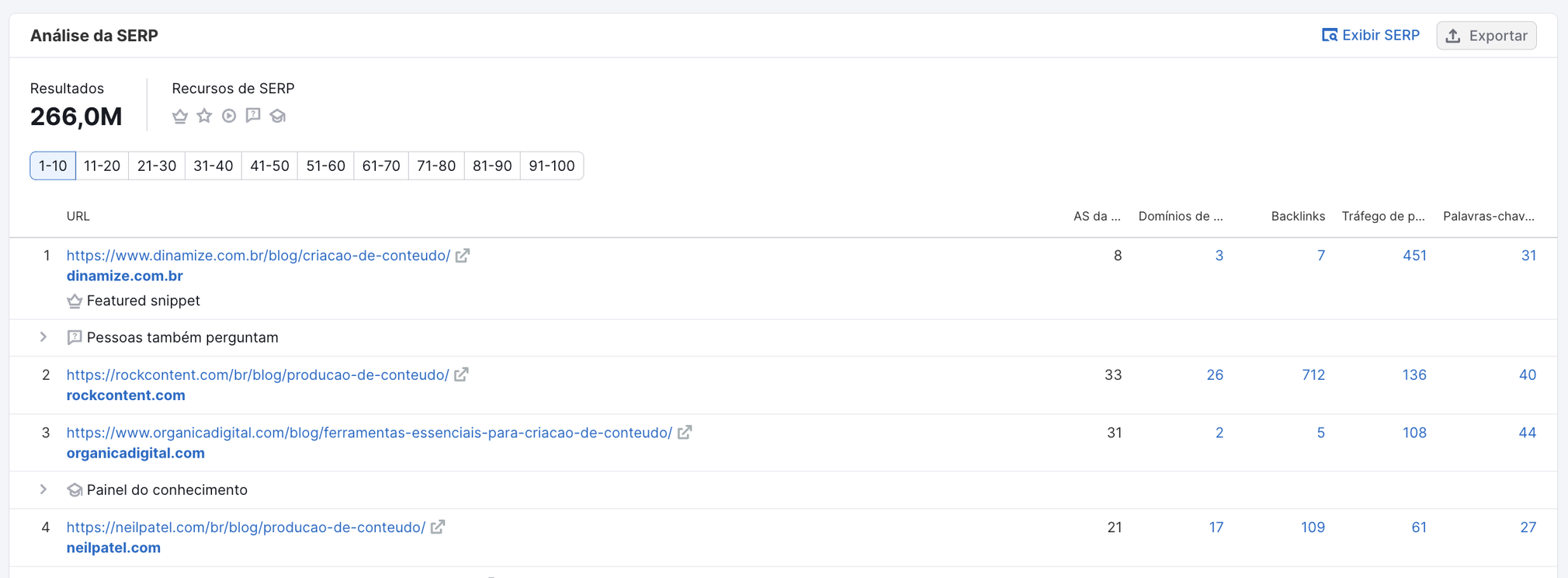The image size is (1568, 578).
Task: Click backlinks value 712 for rockcontent
Action: tap(1313, 375)
